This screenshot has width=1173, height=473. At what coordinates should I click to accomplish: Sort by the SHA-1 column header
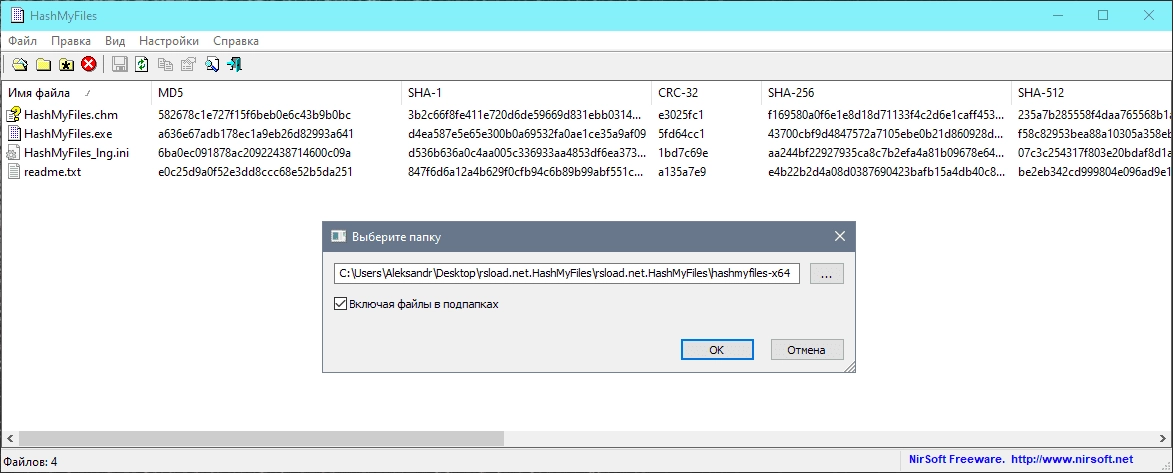tap(527, 93)
